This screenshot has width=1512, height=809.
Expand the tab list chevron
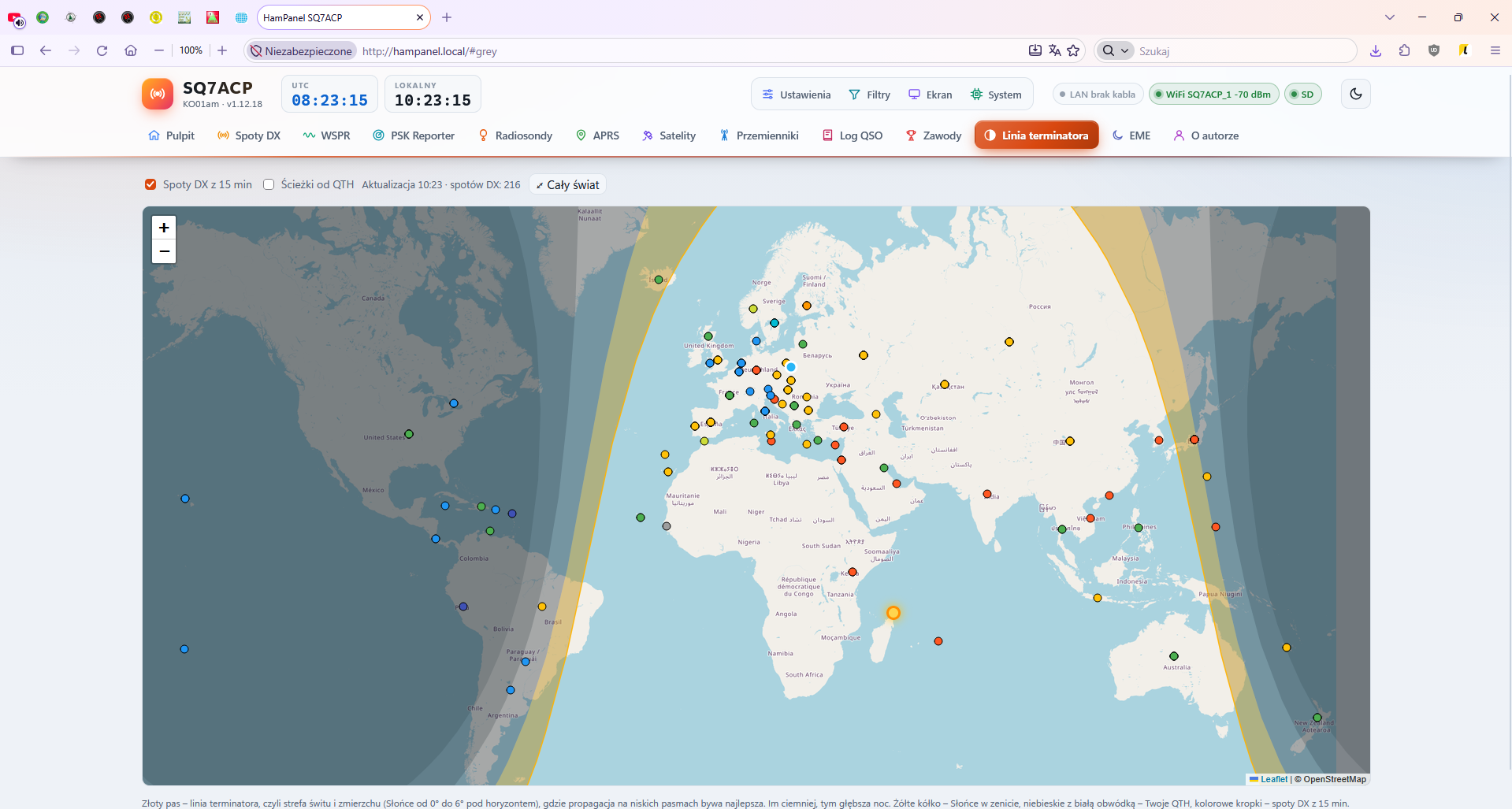click(x=1390, y=17)
